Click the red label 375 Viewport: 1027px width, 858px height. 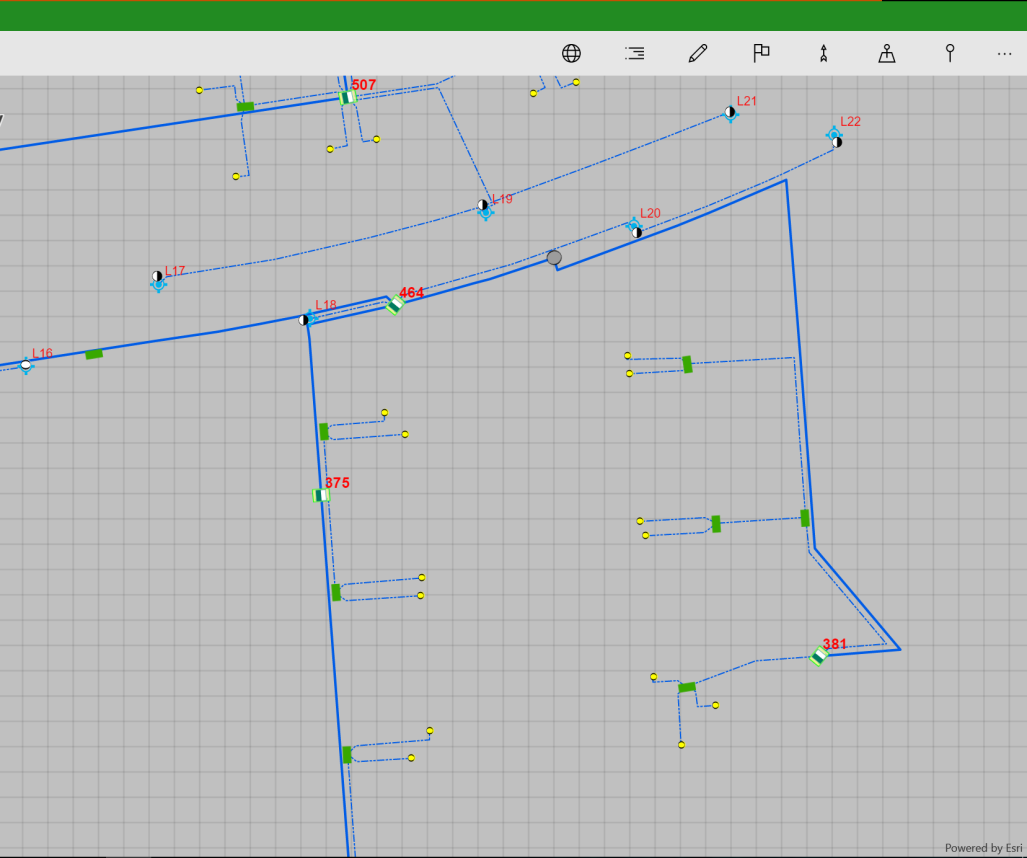337,483
